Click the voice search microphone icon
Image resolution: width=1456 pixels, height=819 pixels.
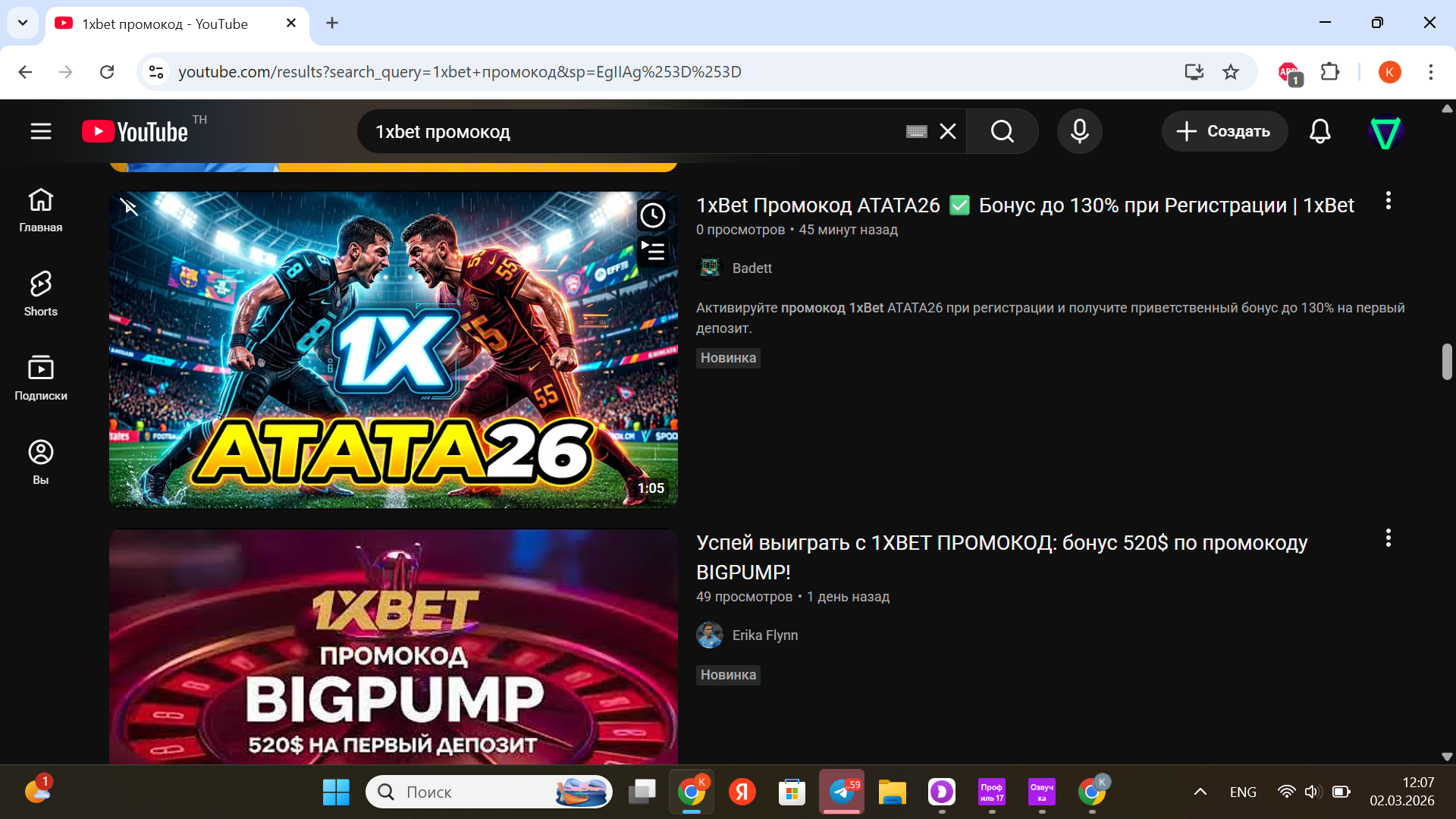click(x=1079, y=131)
